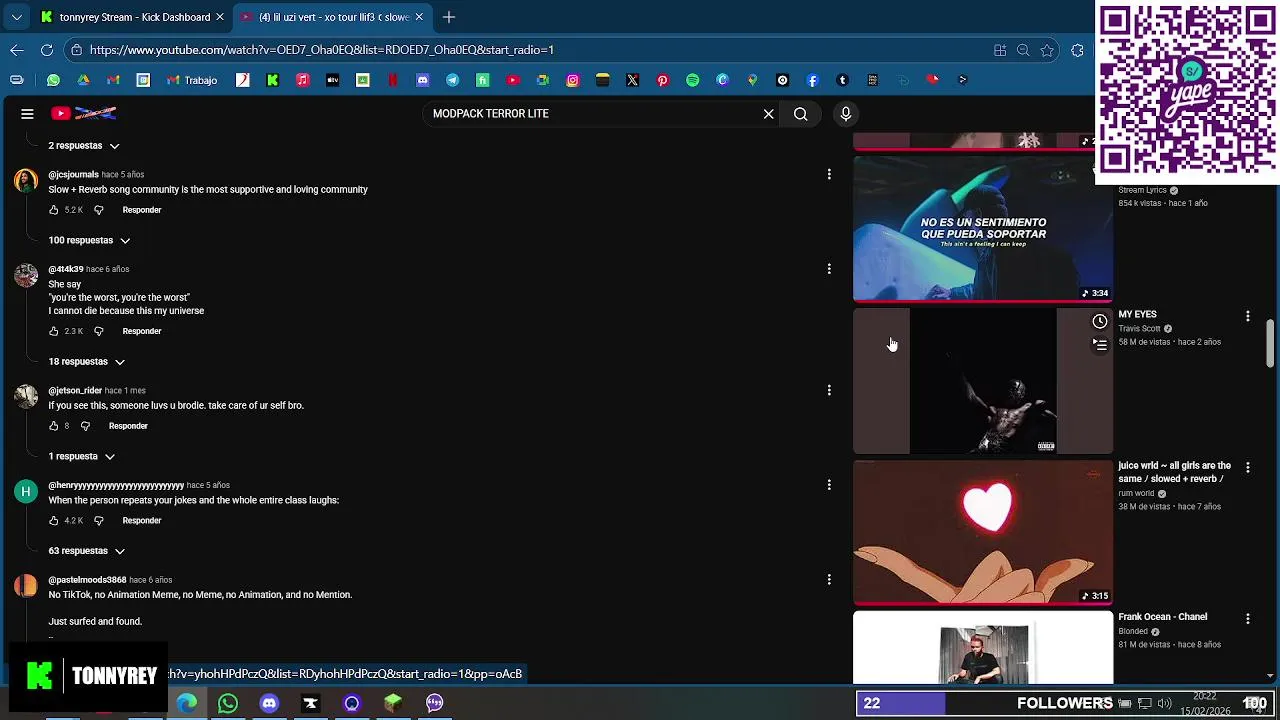Like the @jetson_rider comment with 8 likes
Viewport: 1280px width, 720px height.
point(54,426)
